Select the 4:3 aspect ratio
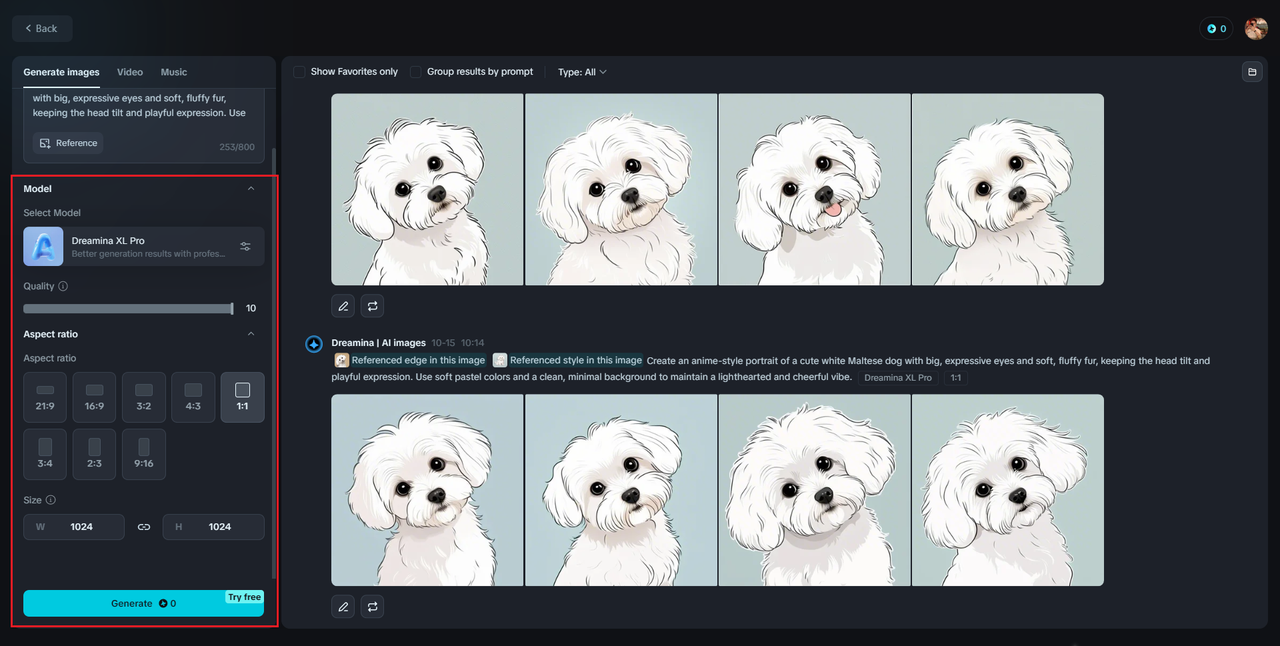1280x646 pixels. pyautogui.click(x=193, y=397)
